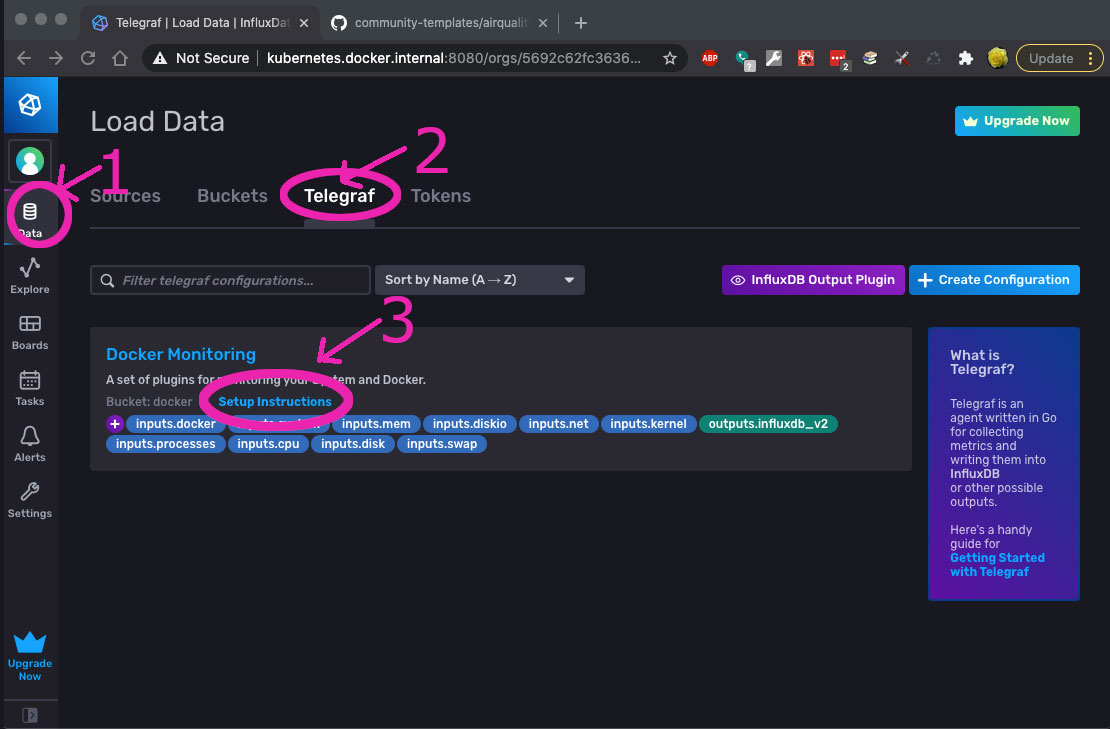Expand sidebar with bottom toggle icon
This screenshot has height=729, width=1110.
[x=30, y=715]
